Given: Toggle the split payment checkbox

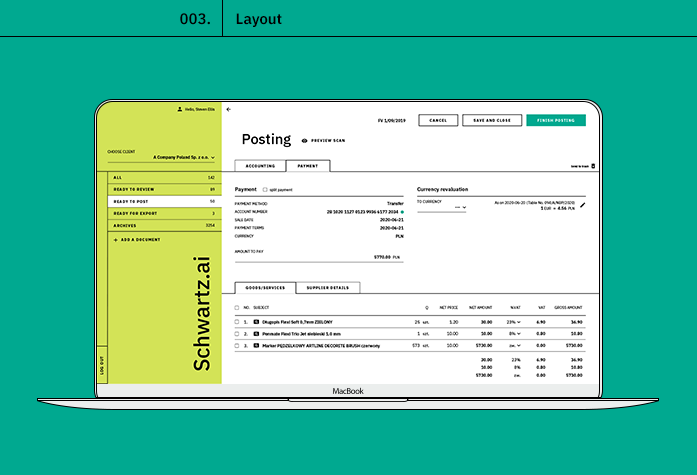Looking at the screenshot, I should pos(265,190).
